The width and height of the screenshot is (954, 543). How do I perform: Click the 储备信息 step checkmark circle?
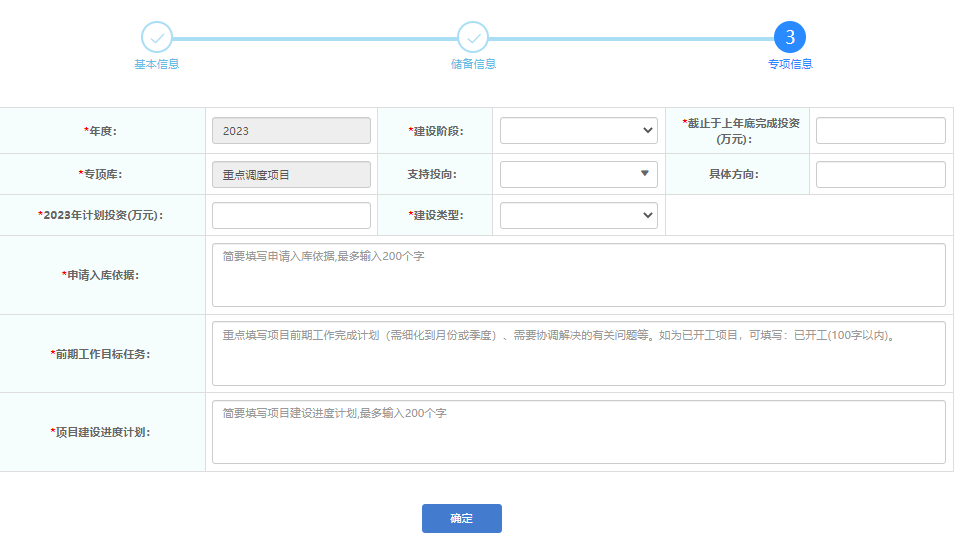(x=473, y=38)
